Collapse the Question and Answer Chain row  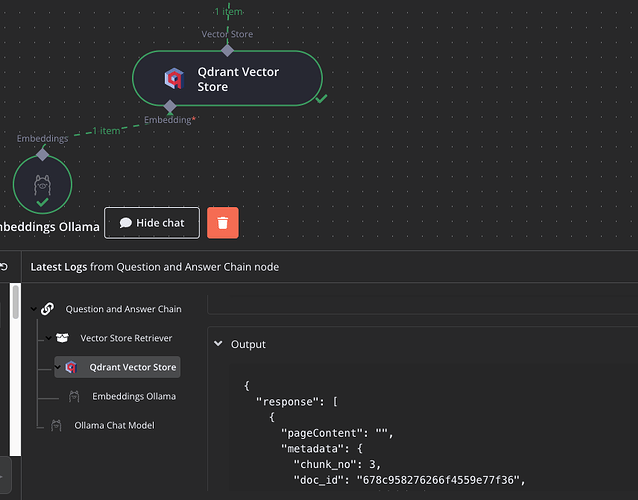point(34,309)
